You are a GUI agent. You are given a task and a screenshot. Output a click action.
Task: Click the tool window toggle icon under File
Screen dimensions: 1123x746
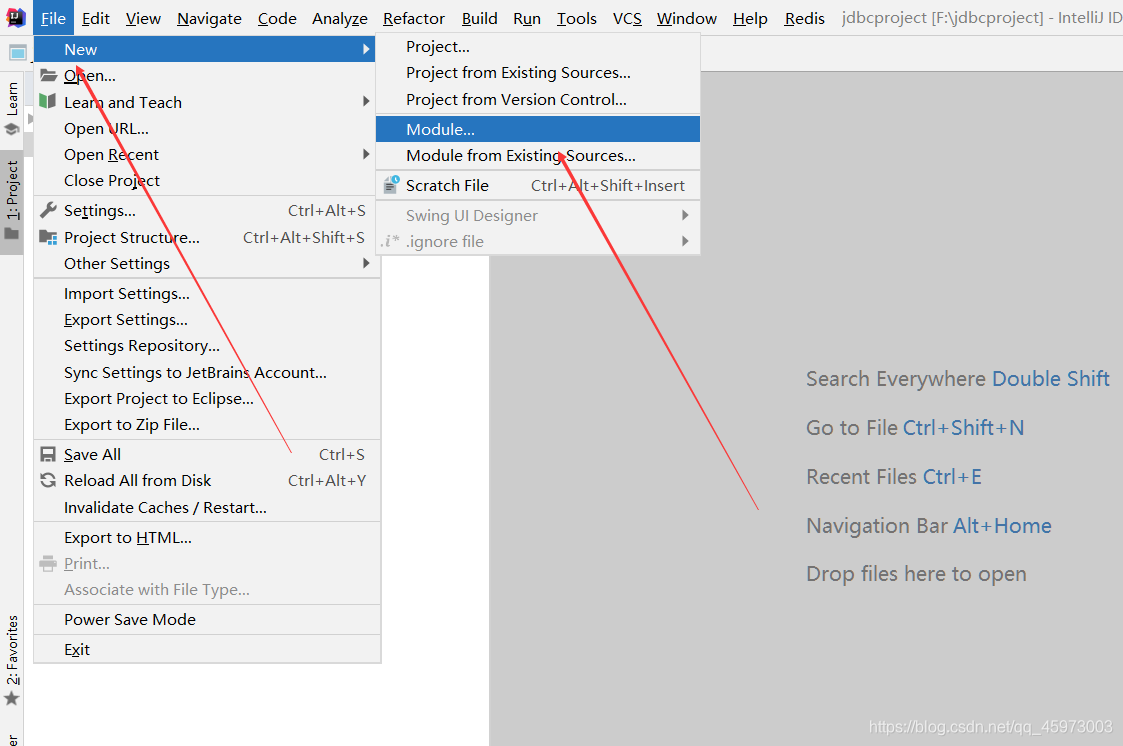18,52
